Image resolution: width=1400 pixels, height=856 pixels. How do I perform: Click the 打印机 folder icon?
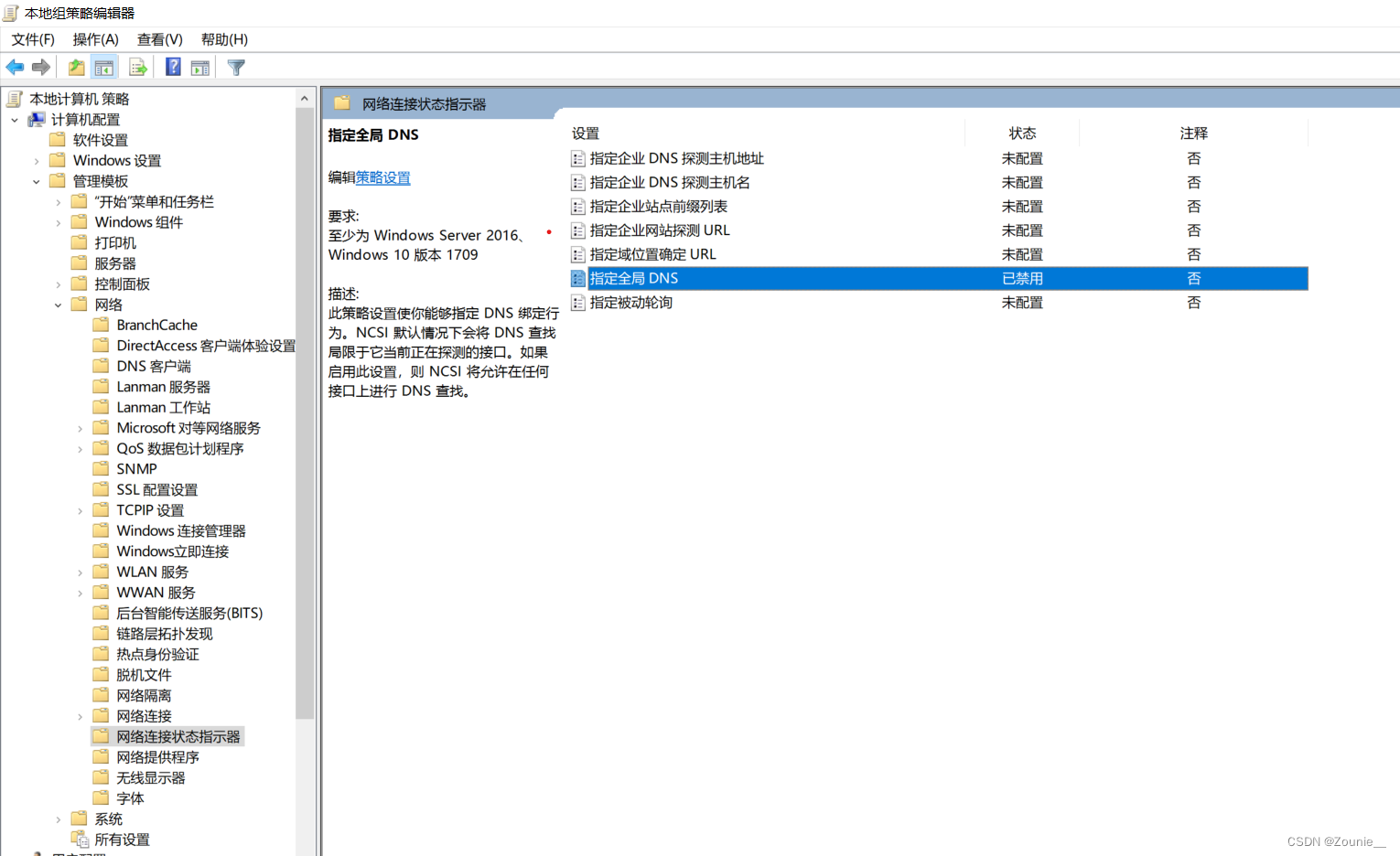80,242
